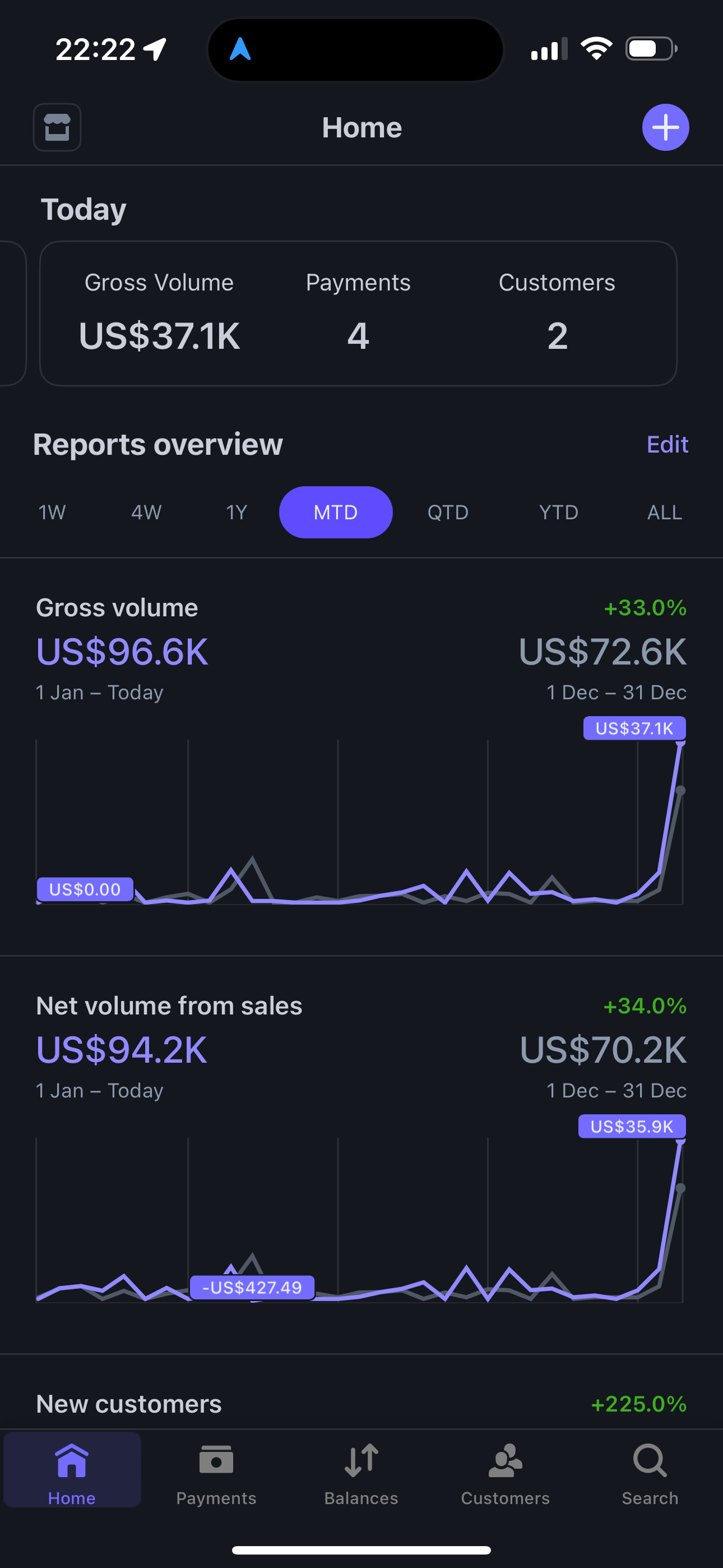Tap the Home tab icon
Image resolution: width=723 pixels, height=1568 pixels.
click(72, 1461)
